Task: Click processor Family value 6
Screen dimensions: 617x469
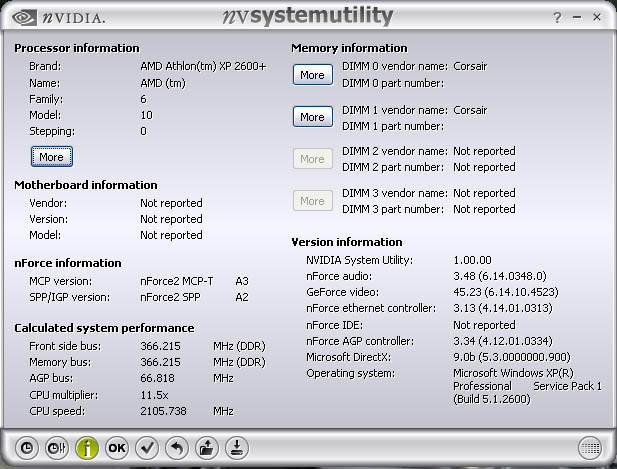Action: coord(143,99)
